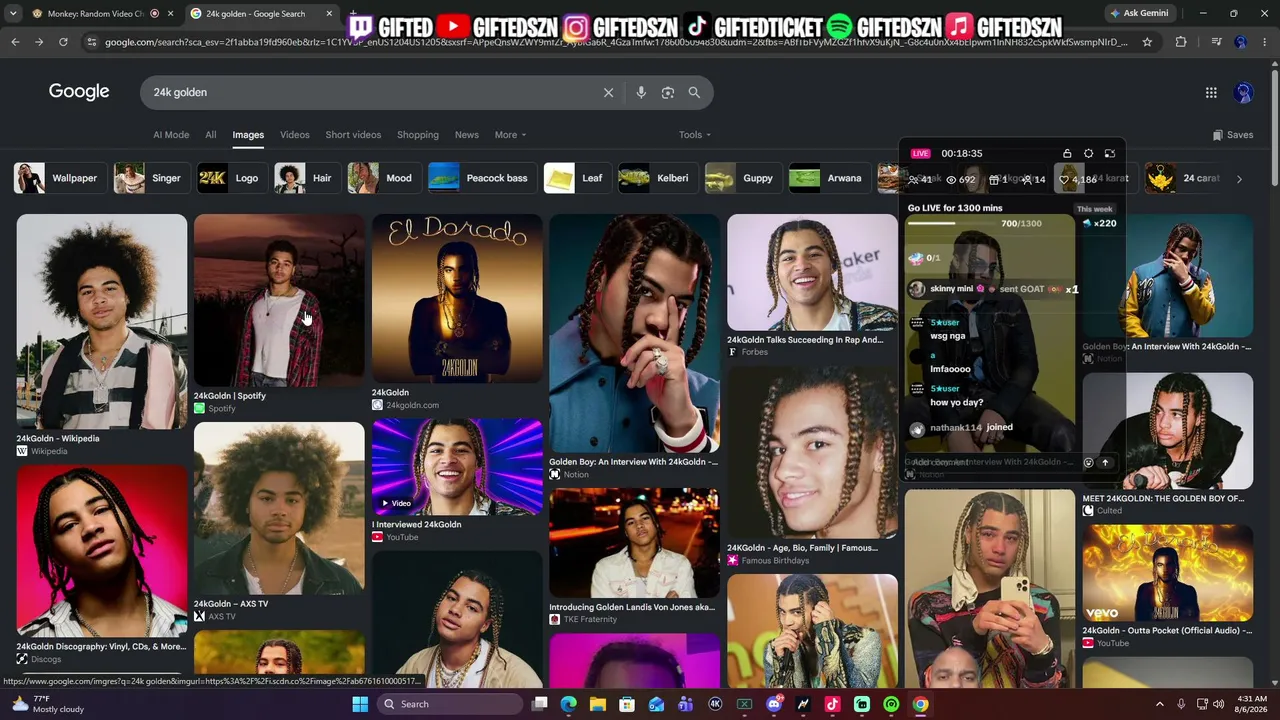Open the emoji picker in the live comment box
Viewport: 1280px width, 720px height.
(x=1089, y=462)
